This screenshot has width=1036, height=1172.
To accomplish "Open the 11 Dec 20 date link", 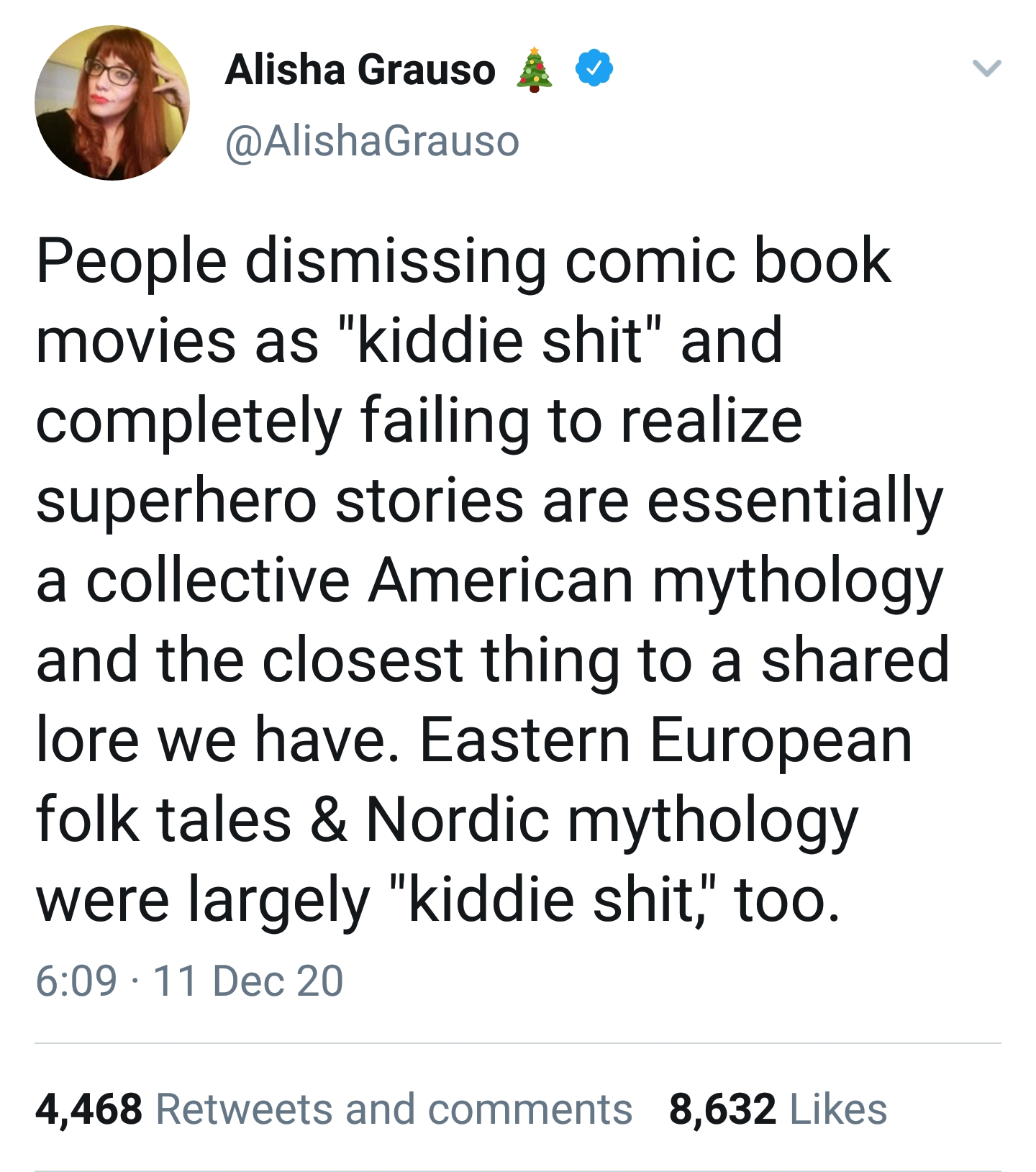I will coord(248,981).
